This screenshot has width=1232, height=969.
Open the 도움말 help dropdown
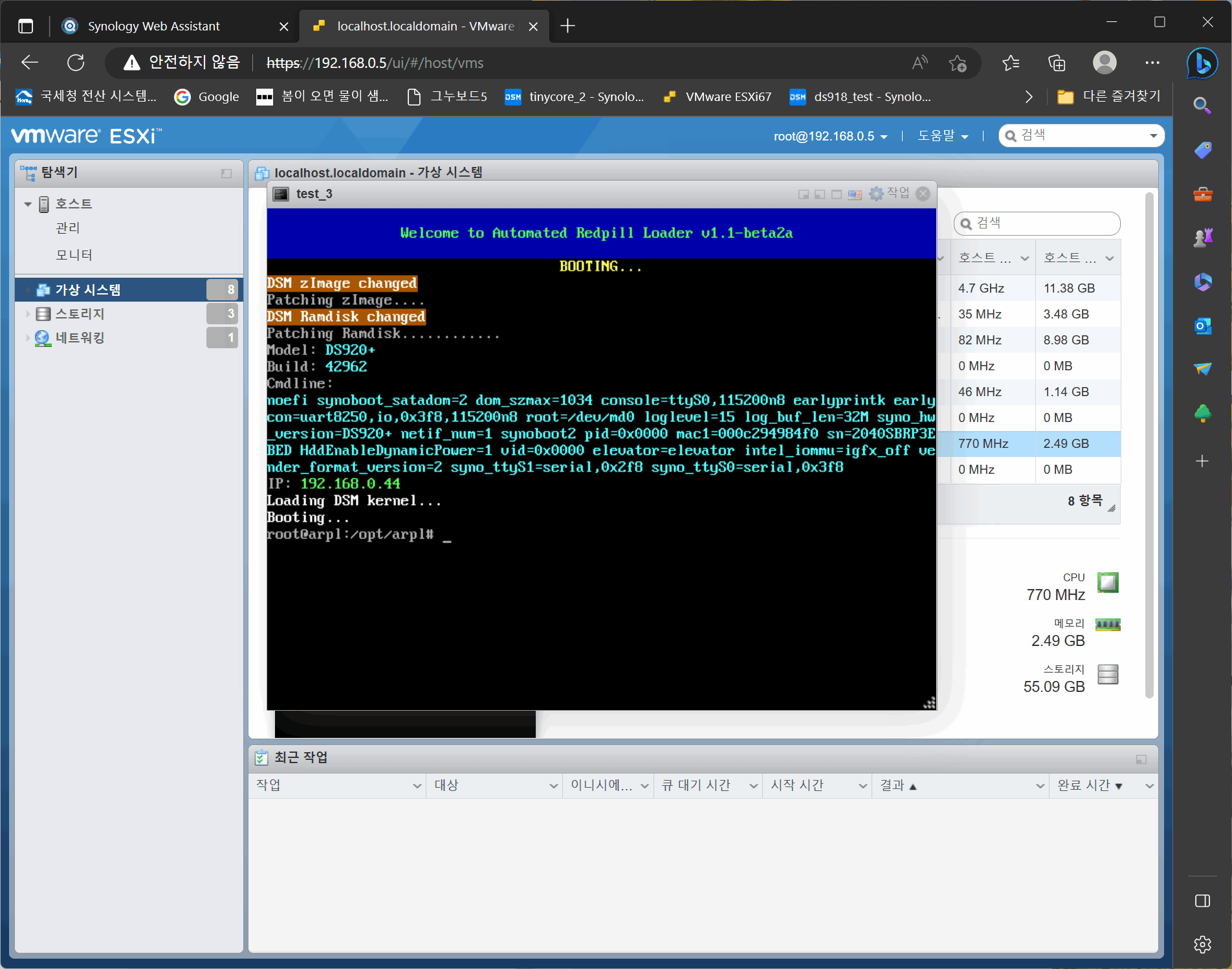tap(943, 136)
